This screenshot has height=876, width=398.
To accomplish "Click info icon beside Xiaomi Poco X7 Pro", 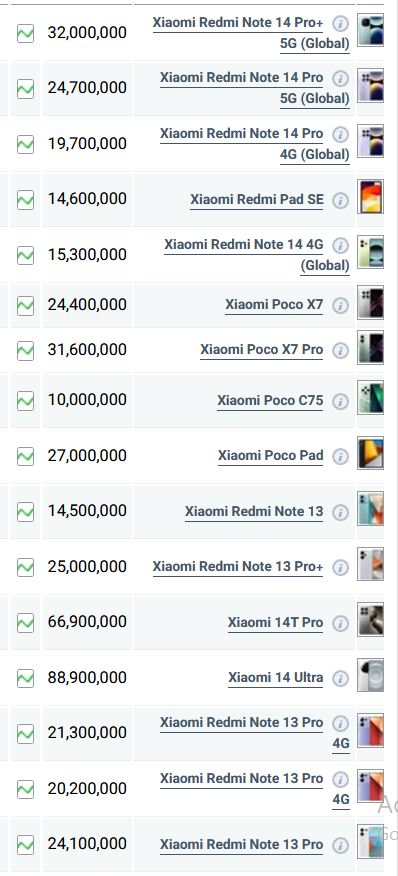I will pyautogui.click(x=340, y=350).
